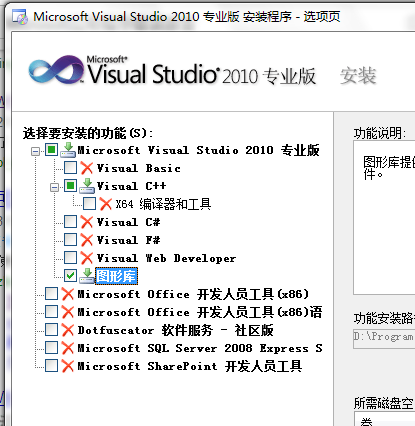Click the 功能安装路径 D:\Program input field
The width and height of the screenshot is (415, 426).
tap(384, 338)
